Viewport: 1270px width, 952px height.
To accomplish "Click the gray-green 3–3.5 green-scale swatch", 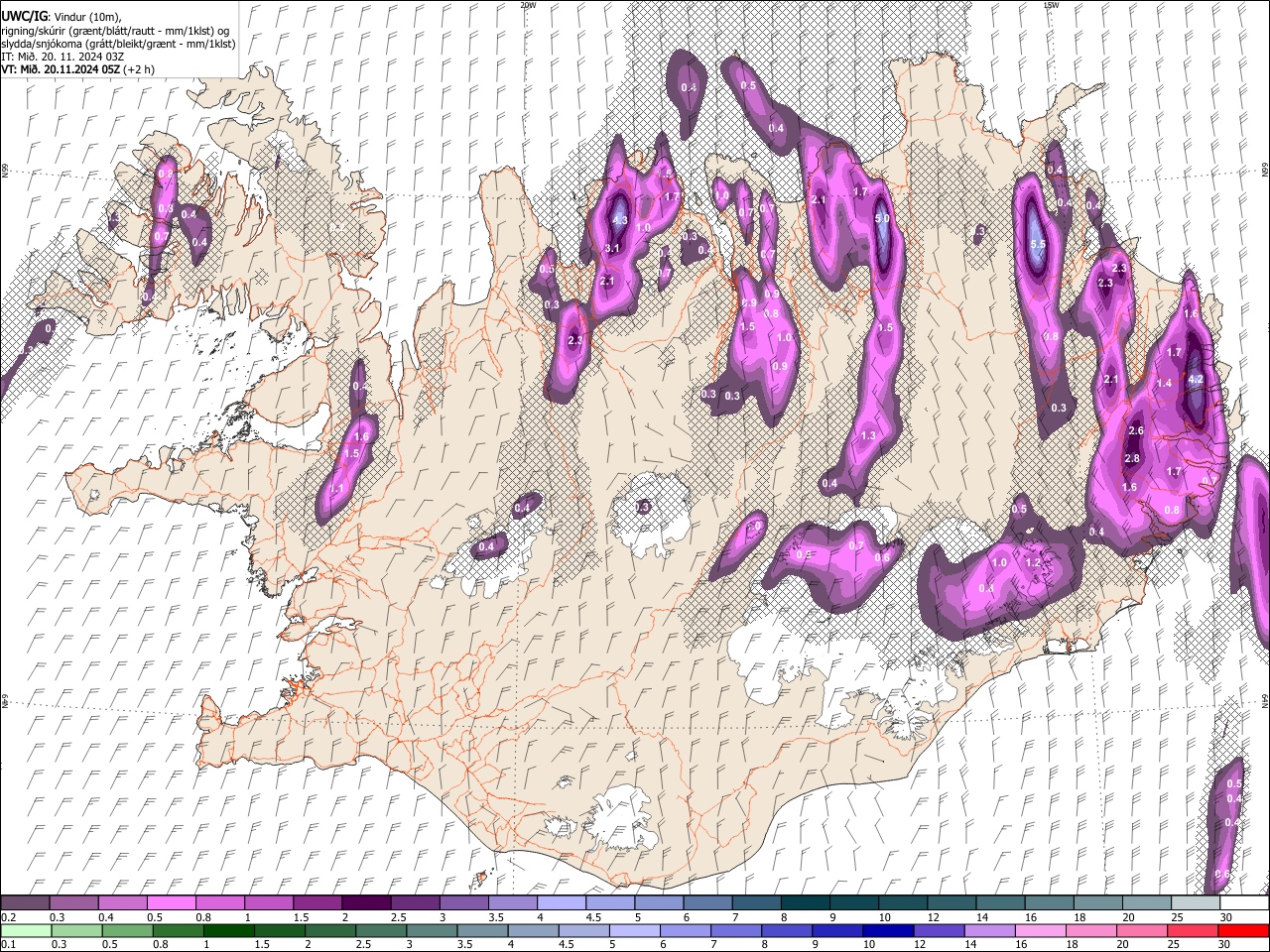I will (x=432, y=930).
